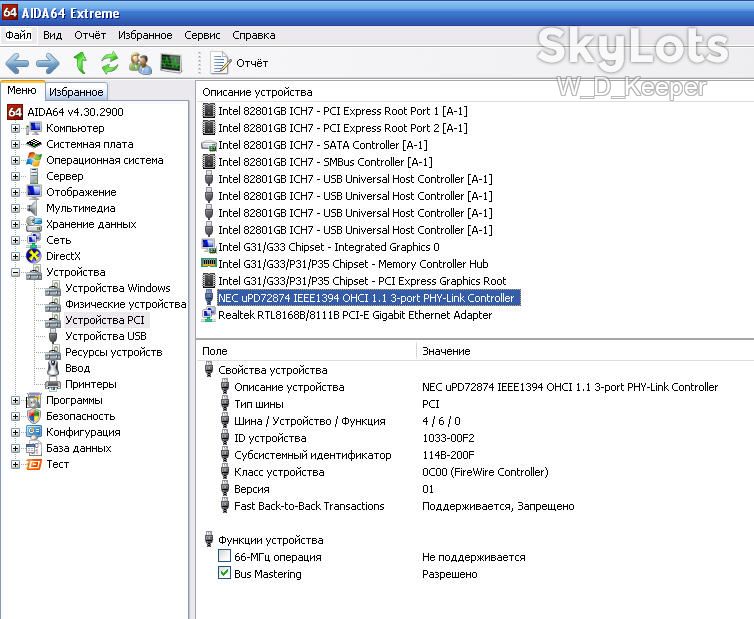The image size is (754, 619).
Task: Switch to the Избранное sidebar tab
Action: coord(76,92)
